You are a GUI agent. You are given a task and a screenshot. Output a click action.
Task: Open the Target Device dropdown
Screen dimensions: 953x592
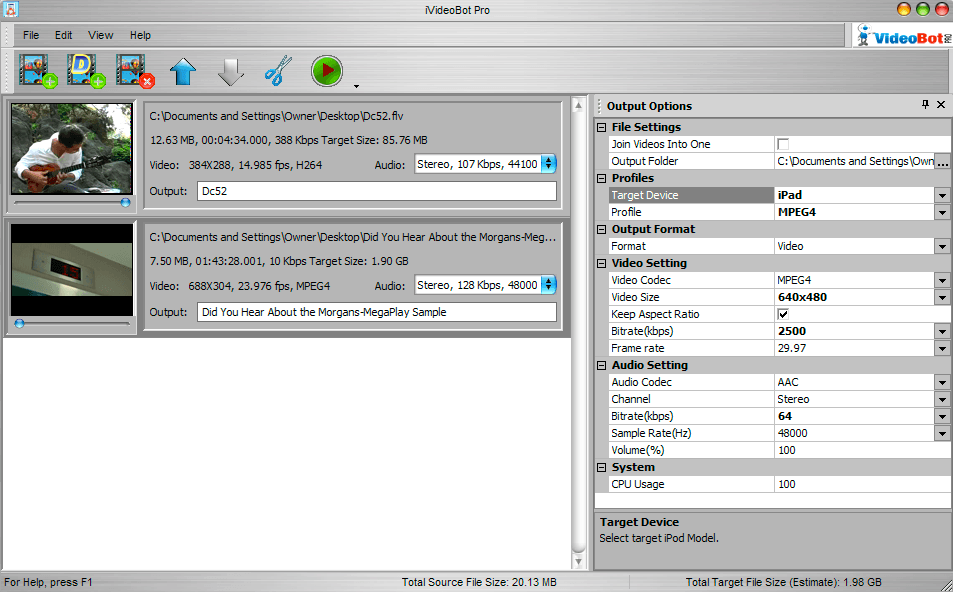click(x=941, y=195)
